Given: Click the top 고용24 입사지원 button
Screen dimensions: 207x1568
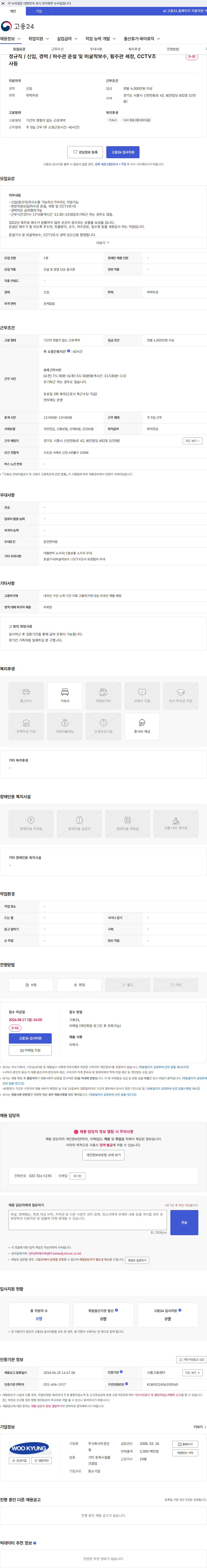Looking at the screenshot, I should (x=123, y=152).
